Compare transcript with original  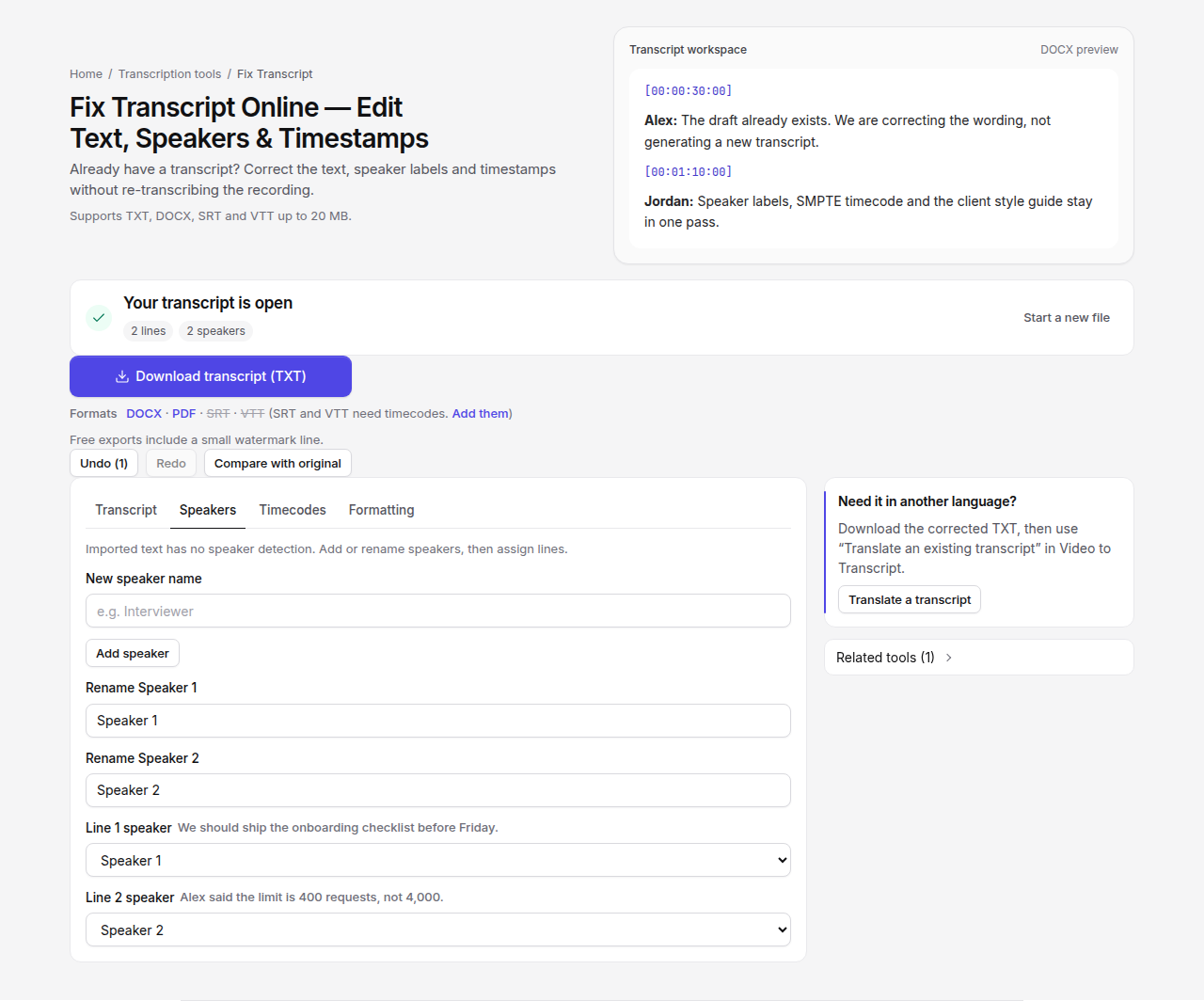pos(277,463)
